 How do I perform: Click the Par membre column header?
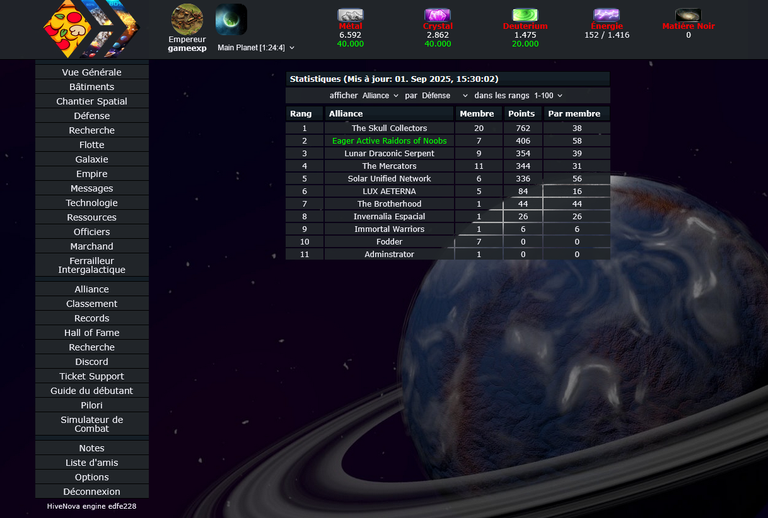click(x=576, y=114)
